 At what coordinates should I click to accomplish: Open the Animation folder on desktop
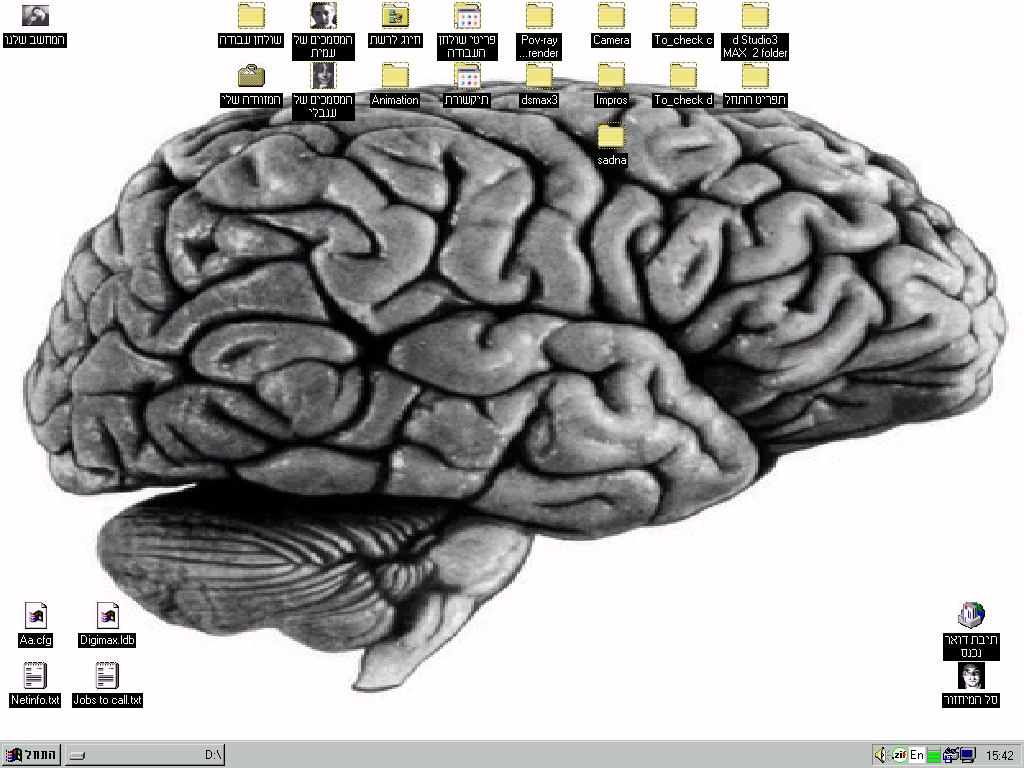coord(395,77)
